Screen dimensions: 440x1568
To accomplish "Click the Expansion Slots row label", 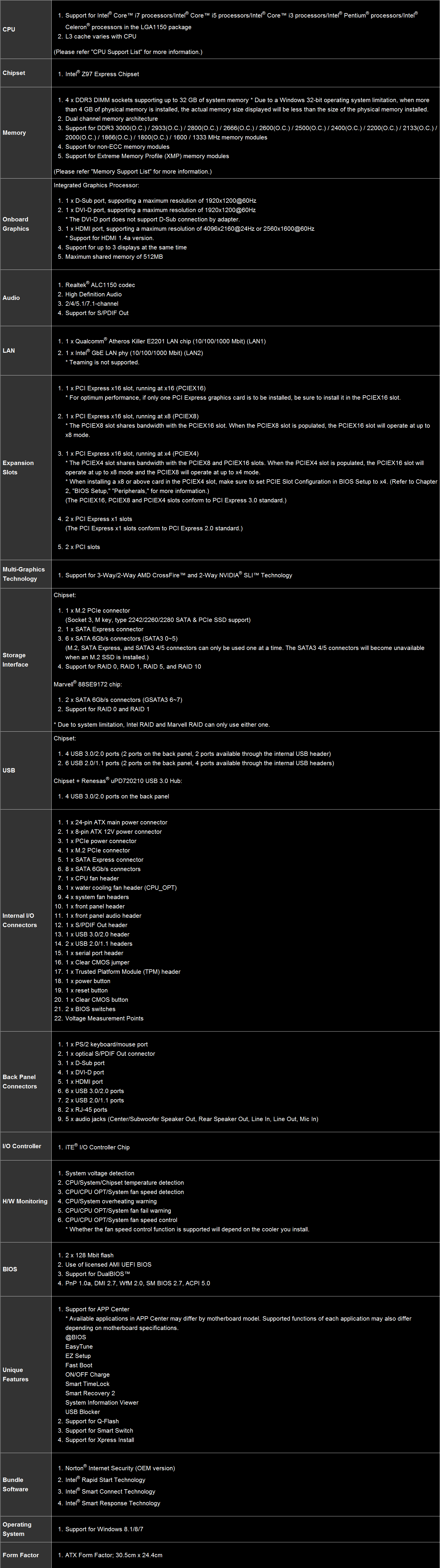I will coord(18,467).
